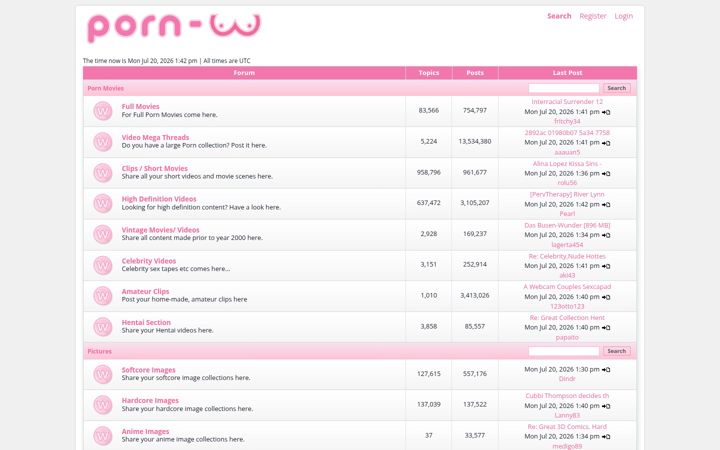Click the forum icon beside High Definition Videos
Viewport: 720px width, 450px height.
(x=102, y=203)
